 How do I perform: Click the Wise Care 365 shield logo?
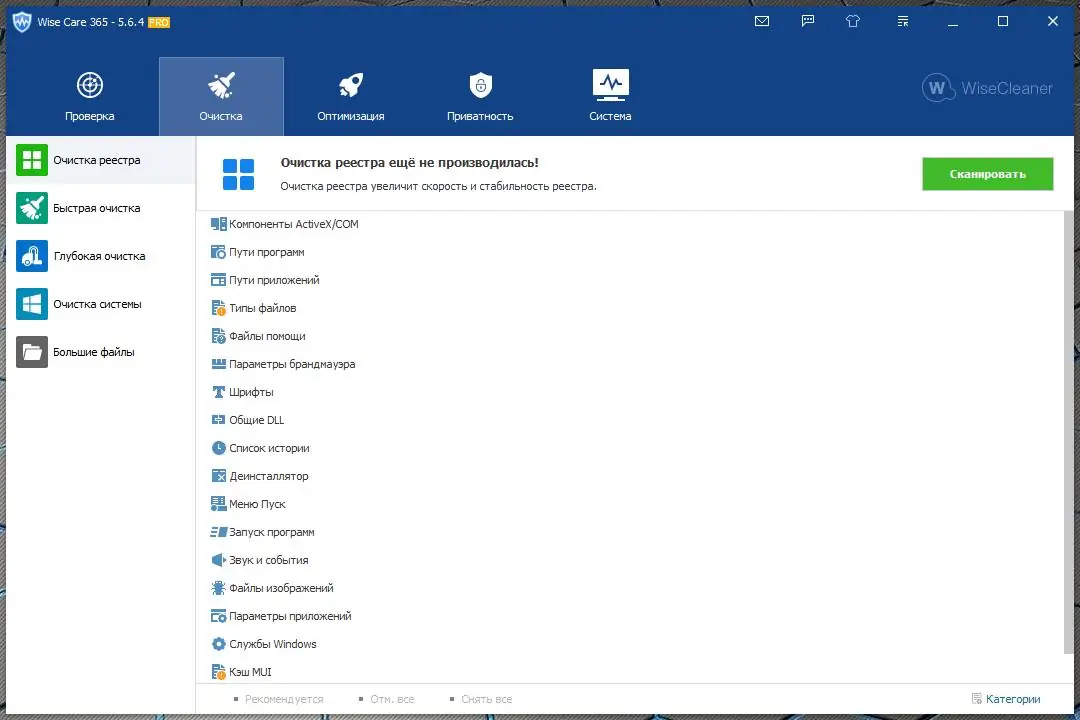[x=22, y=22]
